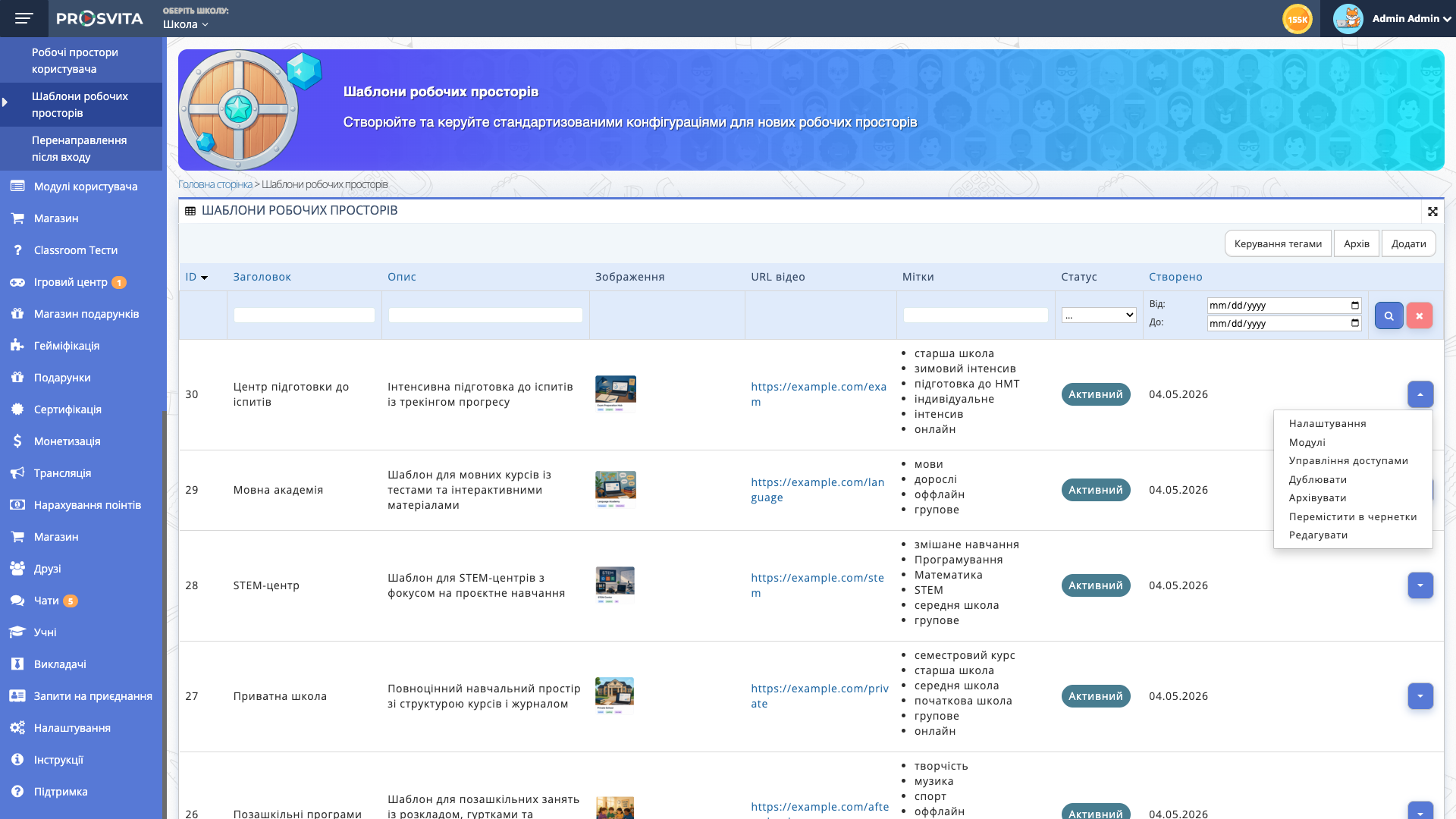1456x819 pixels.
Task: Open the actions dropdown for Приватна школа
Action: 1420,696
